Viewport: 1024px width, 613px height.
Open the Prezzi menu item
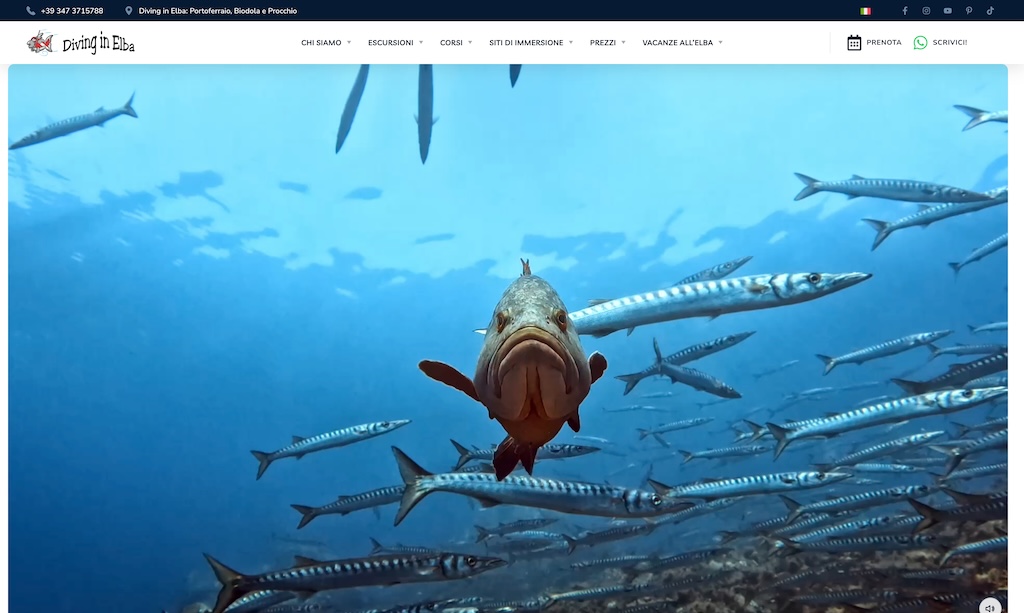click(x=603, y=43)
